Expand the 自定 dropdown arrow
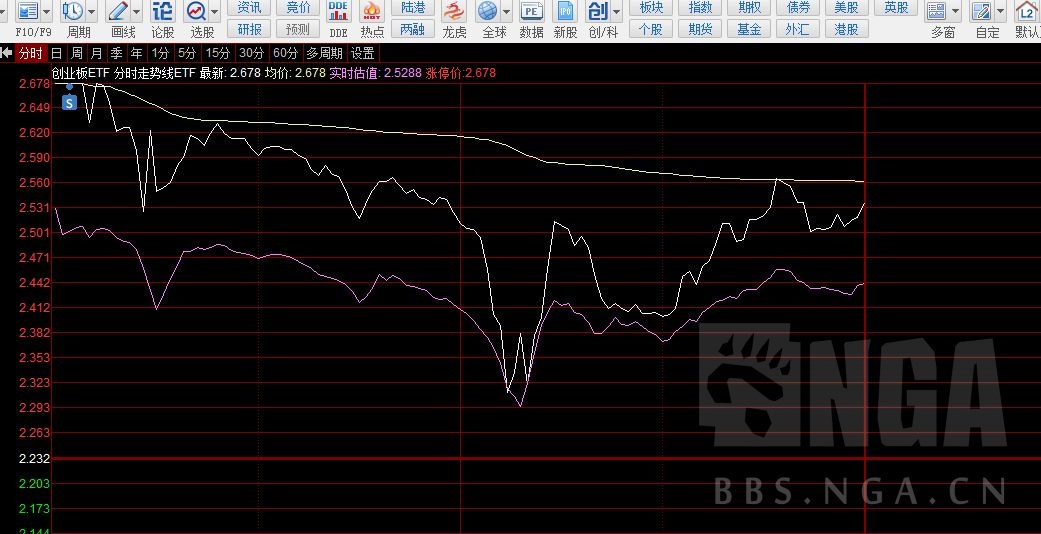 1000,11
